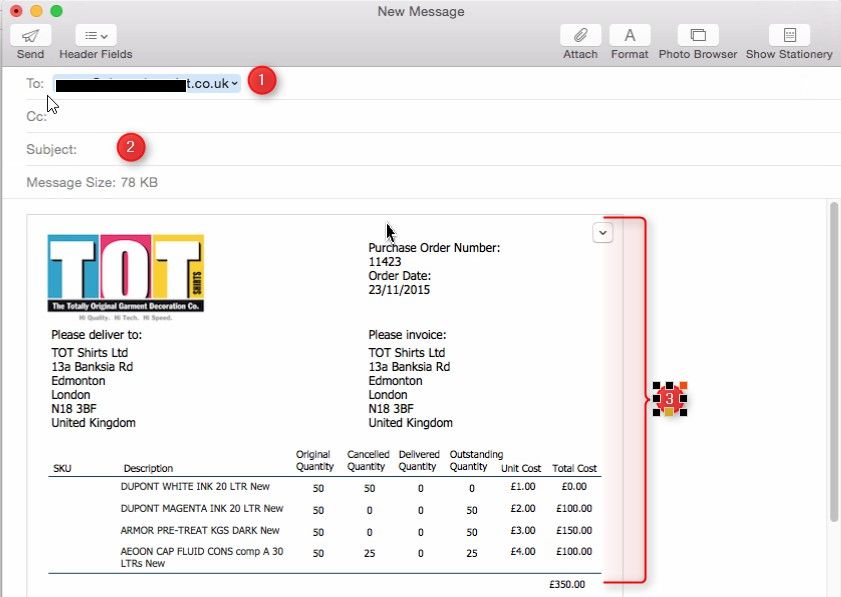Open the Header Fields dropdown
This screenshot has width=841, height=597.
96,35
